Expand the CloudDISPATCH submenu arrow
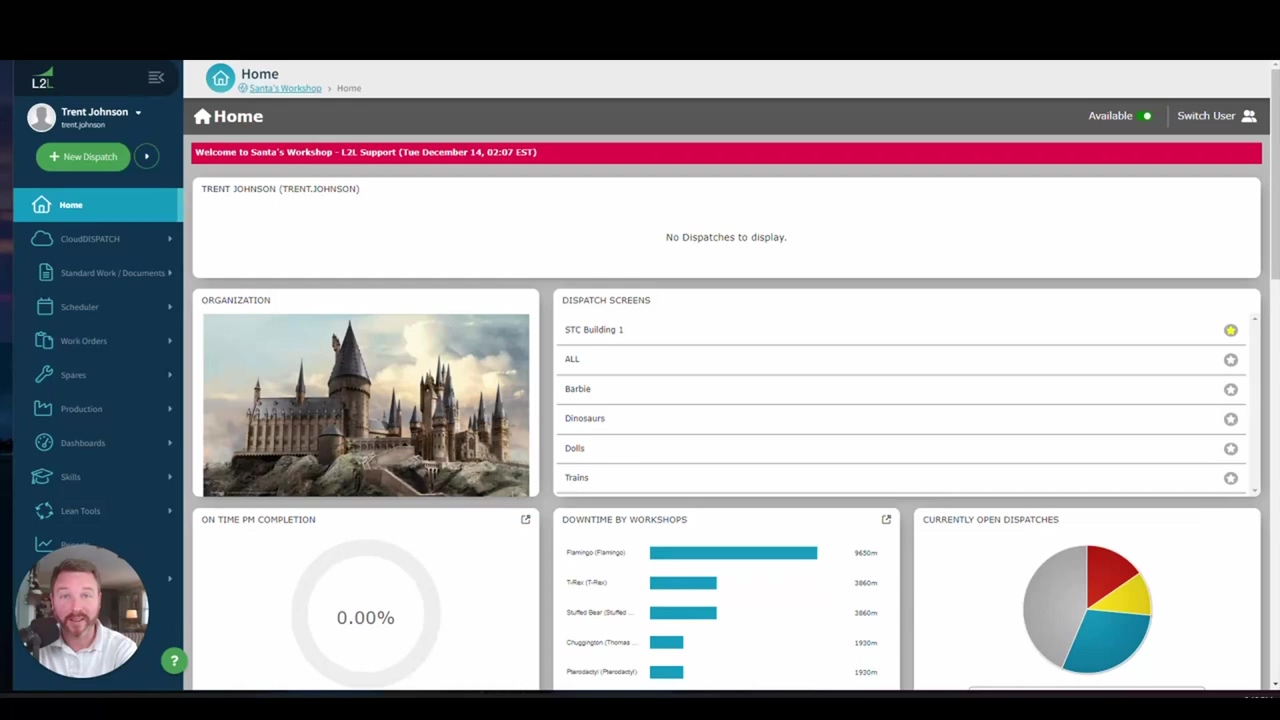Screen dimensions: 1280x720 tap(170, 239)
